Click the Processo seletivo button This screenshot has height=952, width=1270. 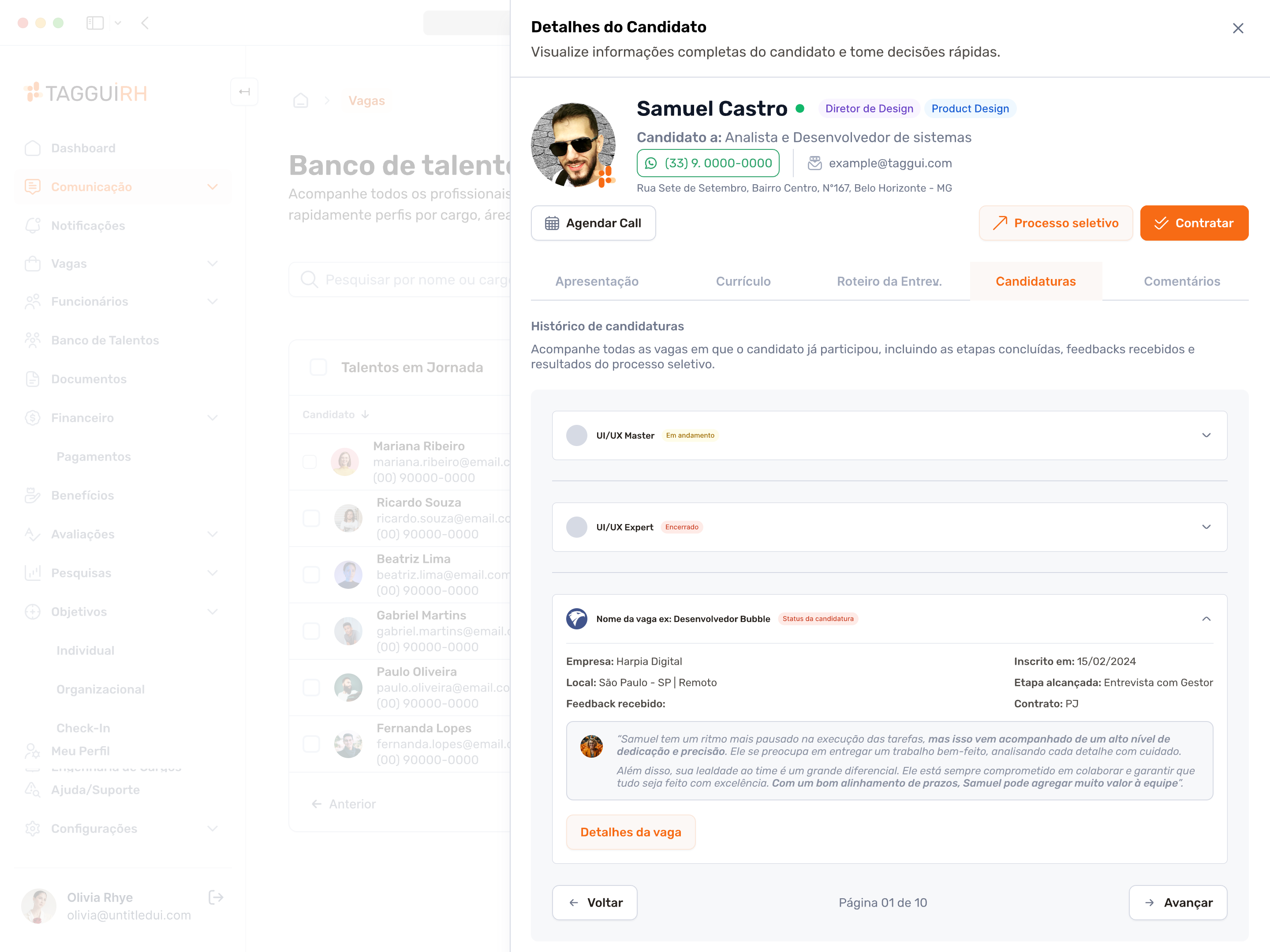pos(1056,223)
